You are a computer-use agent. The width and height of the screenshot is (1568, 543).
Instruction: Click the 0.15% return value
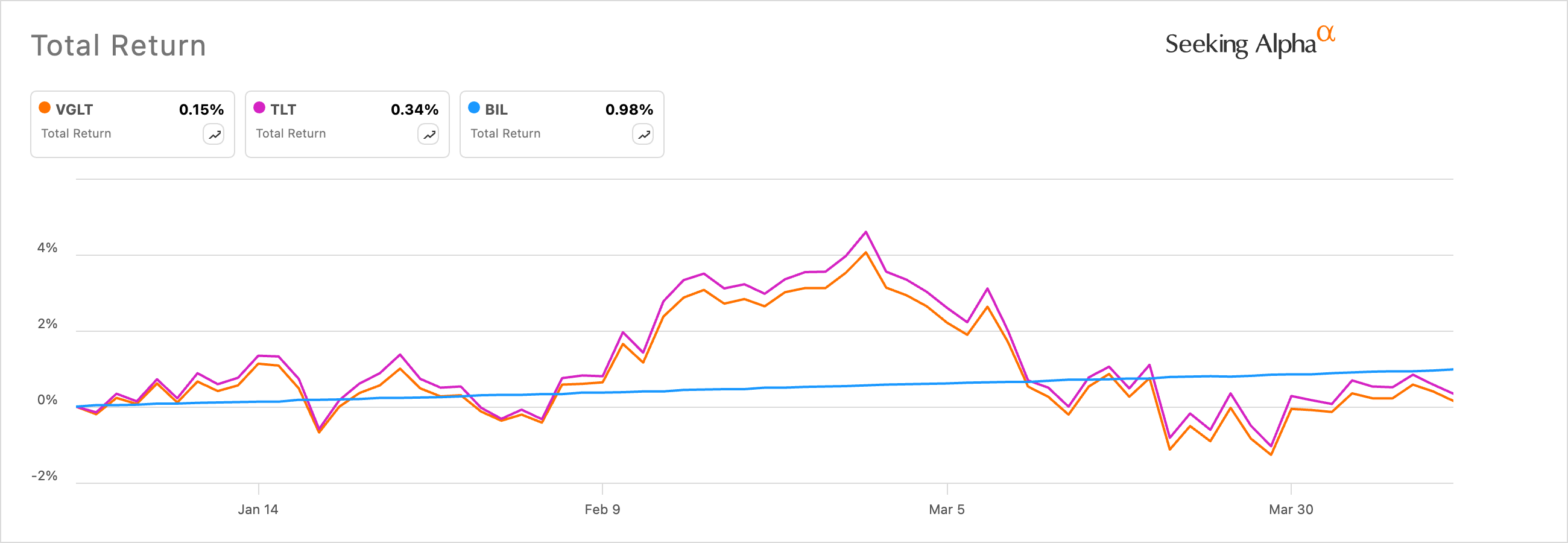201,110
